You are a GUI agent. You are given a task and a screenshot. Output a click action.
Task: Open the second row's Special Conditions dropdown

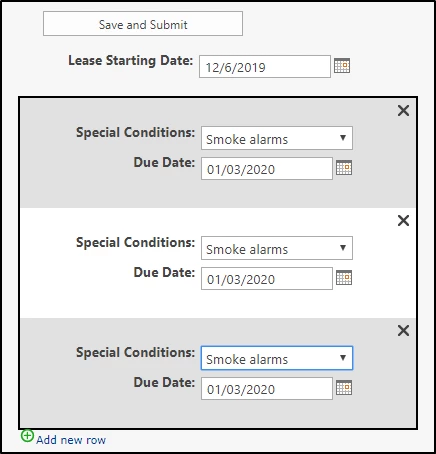coord(277,248)
